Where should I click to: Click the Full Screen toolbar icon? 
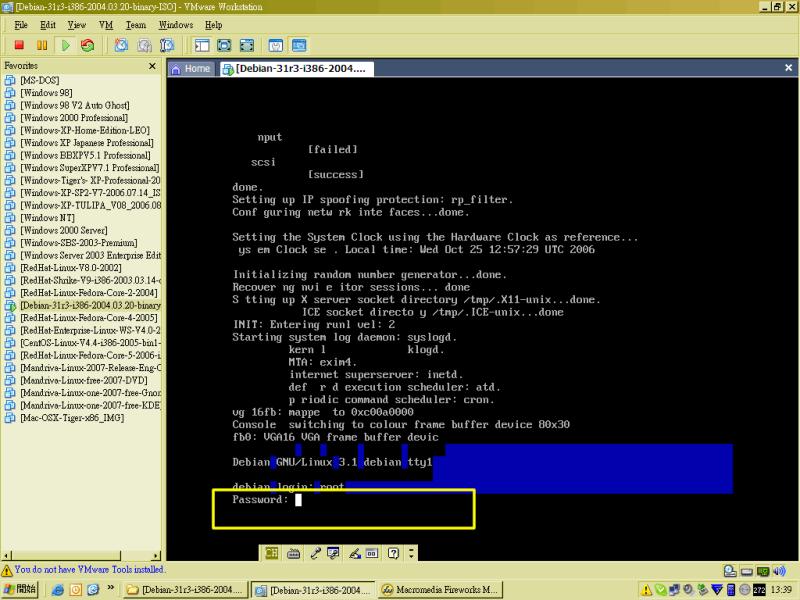tap(224, 45)
